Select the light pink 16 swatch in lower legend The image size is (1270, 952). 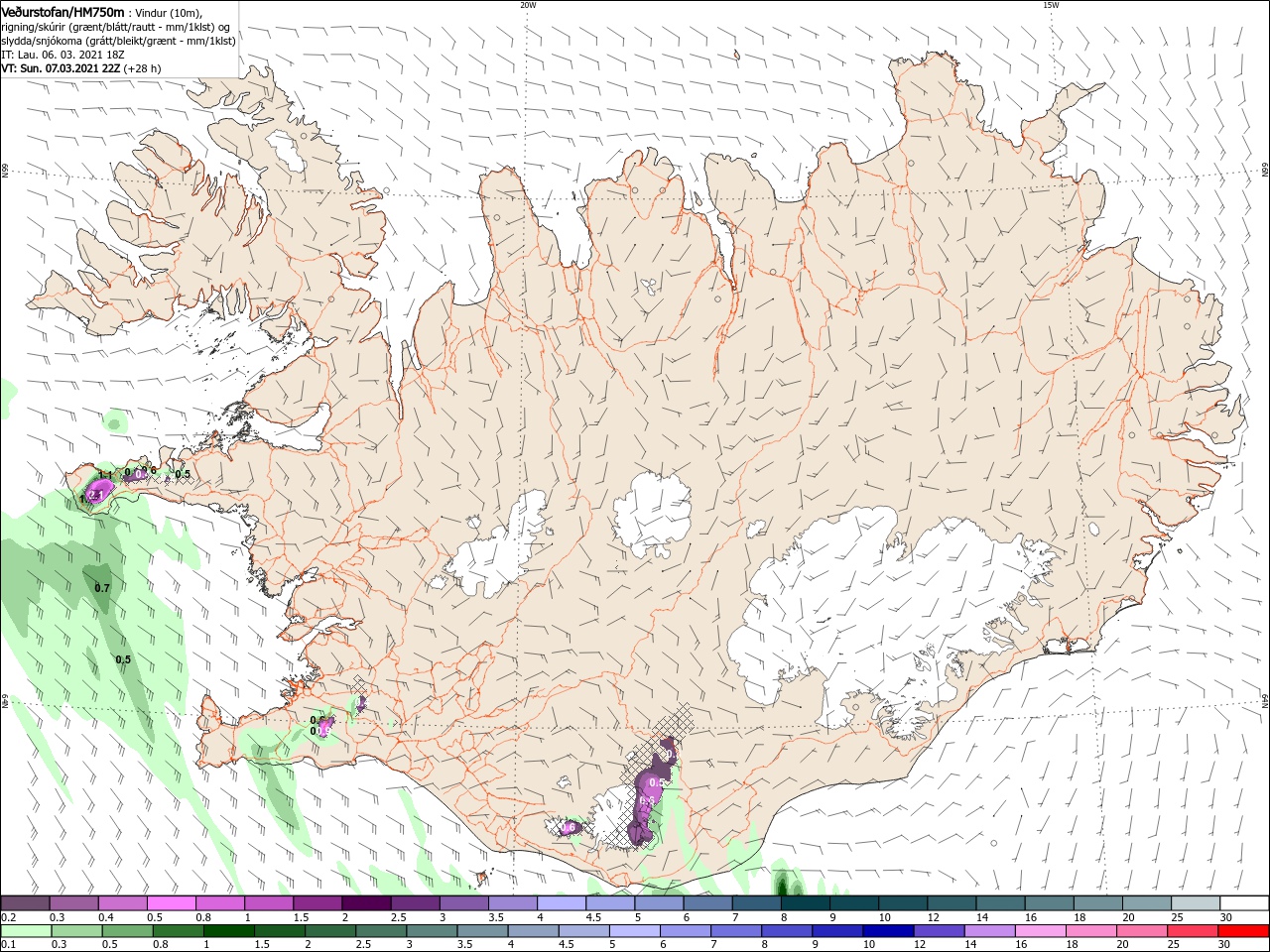click(1040, 931)
